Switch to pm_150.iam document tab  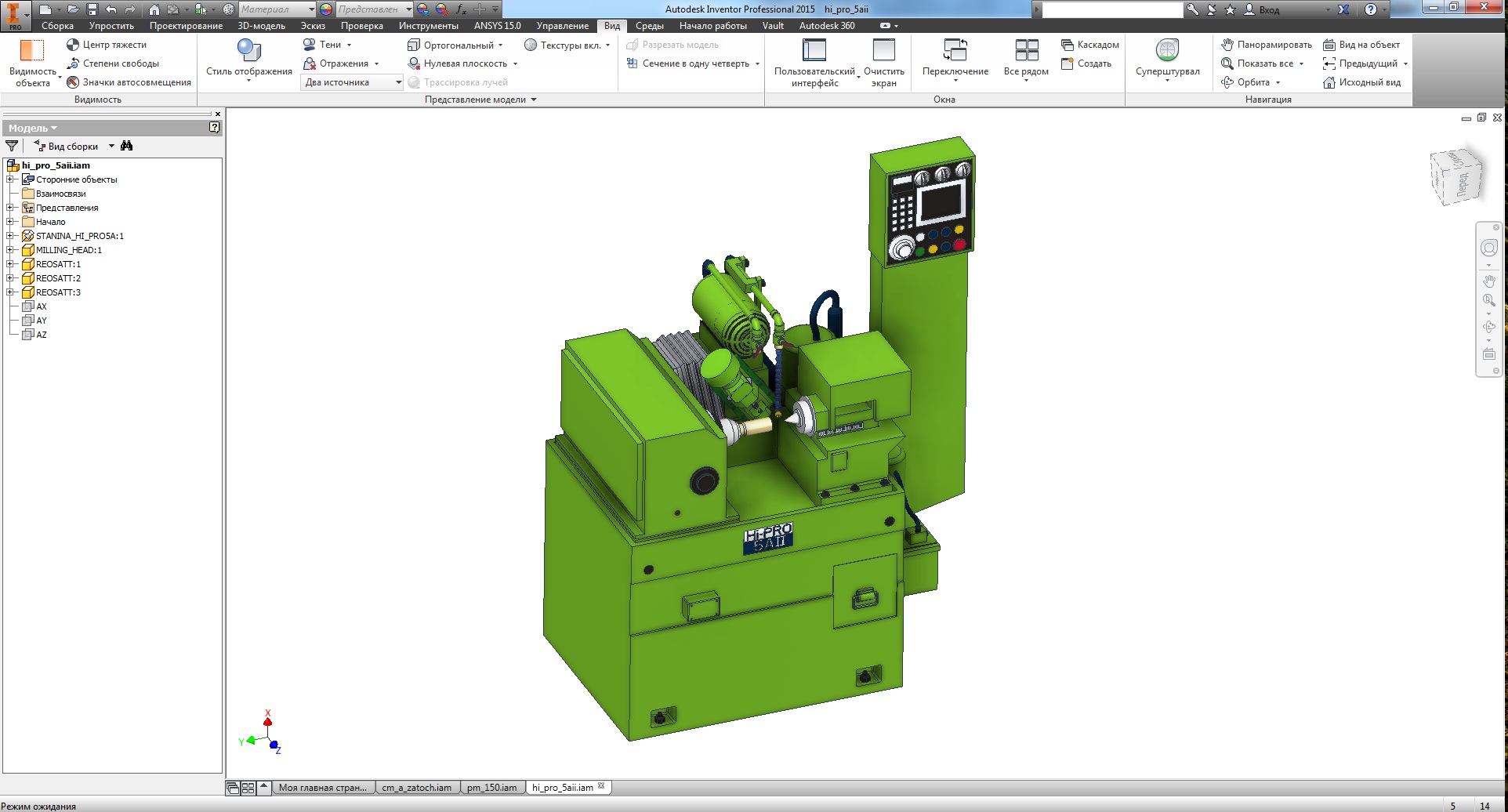click(x=492, y=788)
